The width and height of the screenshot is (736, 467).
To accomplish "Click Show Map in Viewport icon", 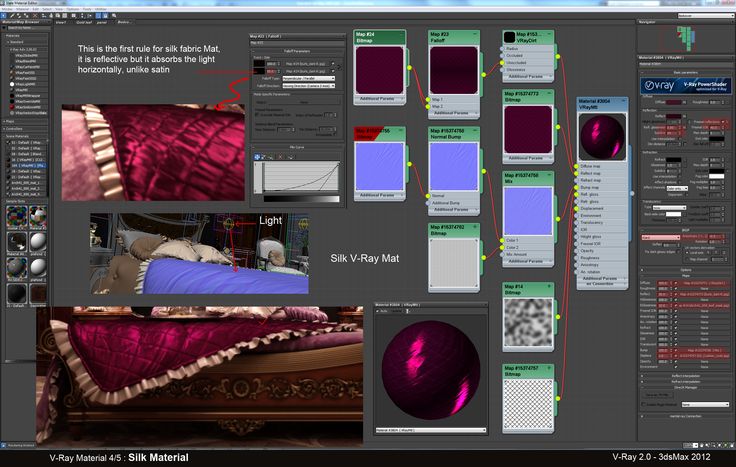I will point(57,15).
